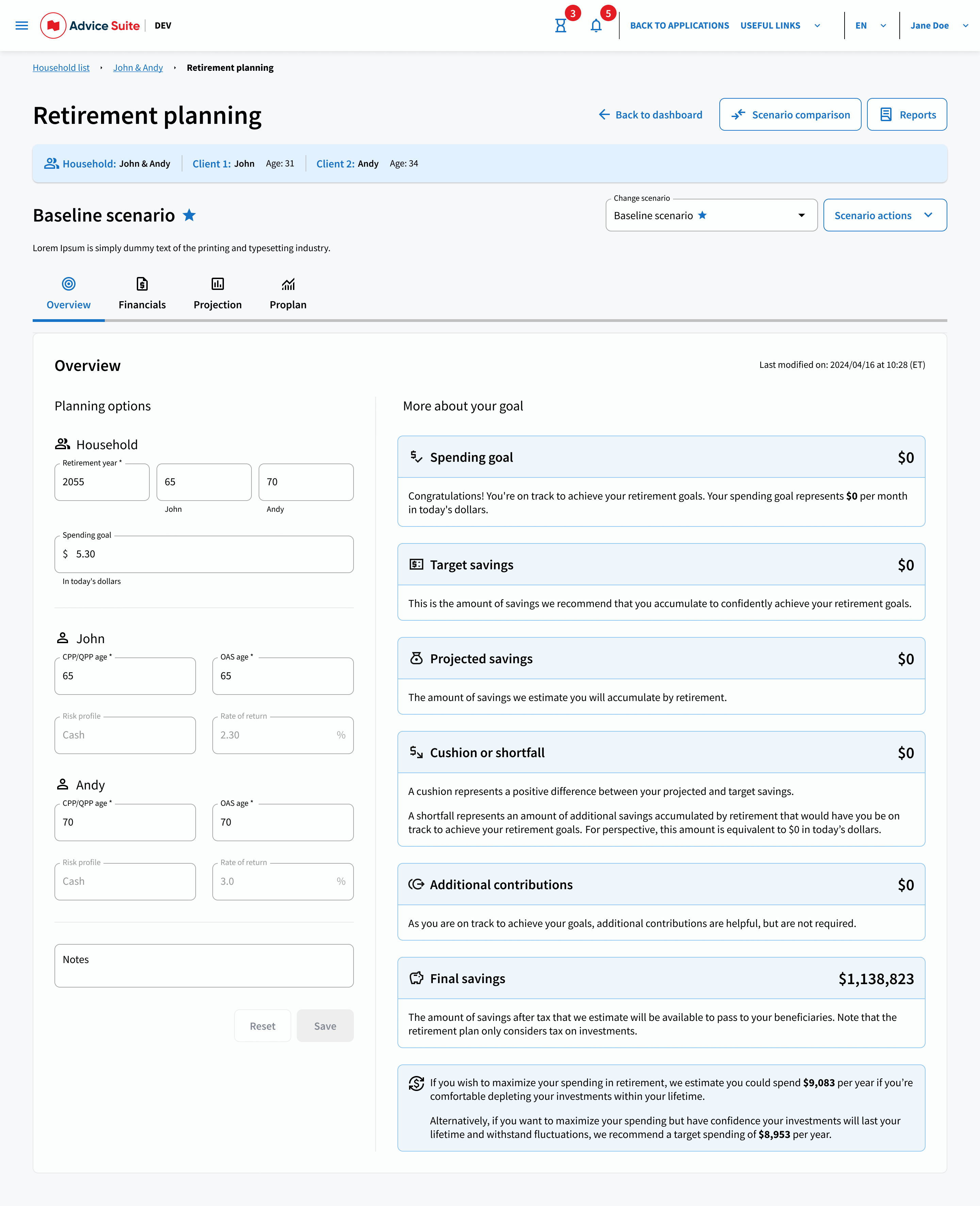The height and width of the screenshot is (1206, 980).
Task: Click Useful Links menu item
Action: click(x=770, y=26)
